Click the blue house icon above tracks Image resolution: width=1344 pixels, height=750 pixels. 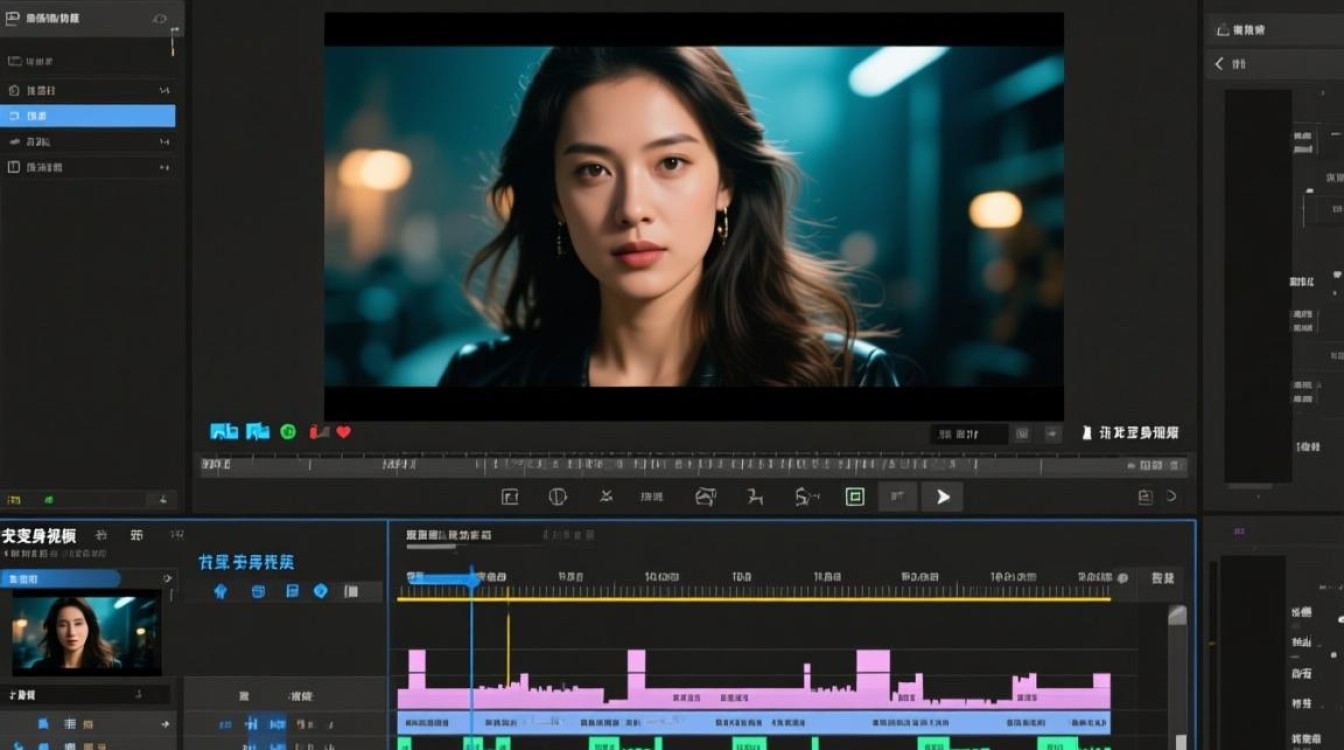click(x=221, y=591)
